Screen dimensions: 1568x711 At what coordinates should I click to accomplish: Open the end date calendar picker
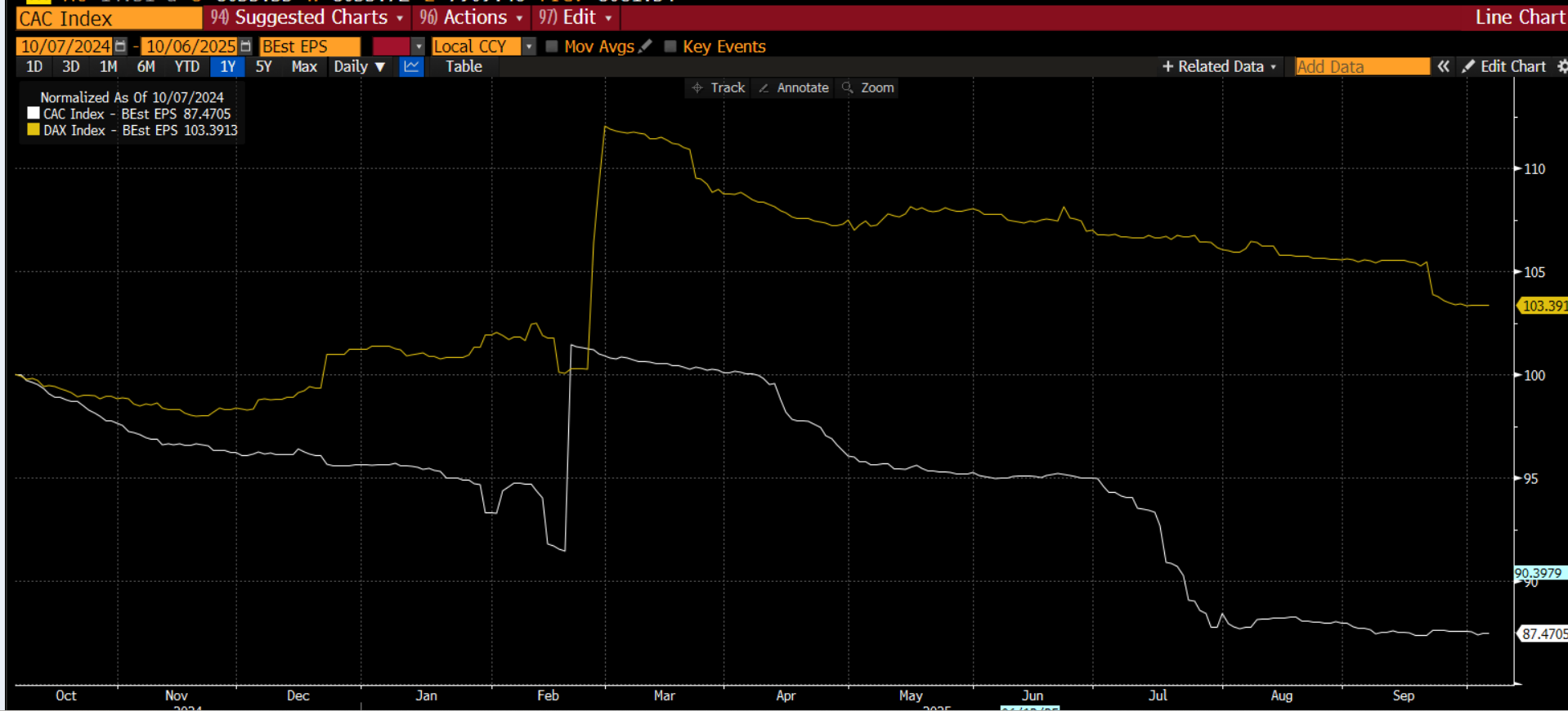pos(245,47)
